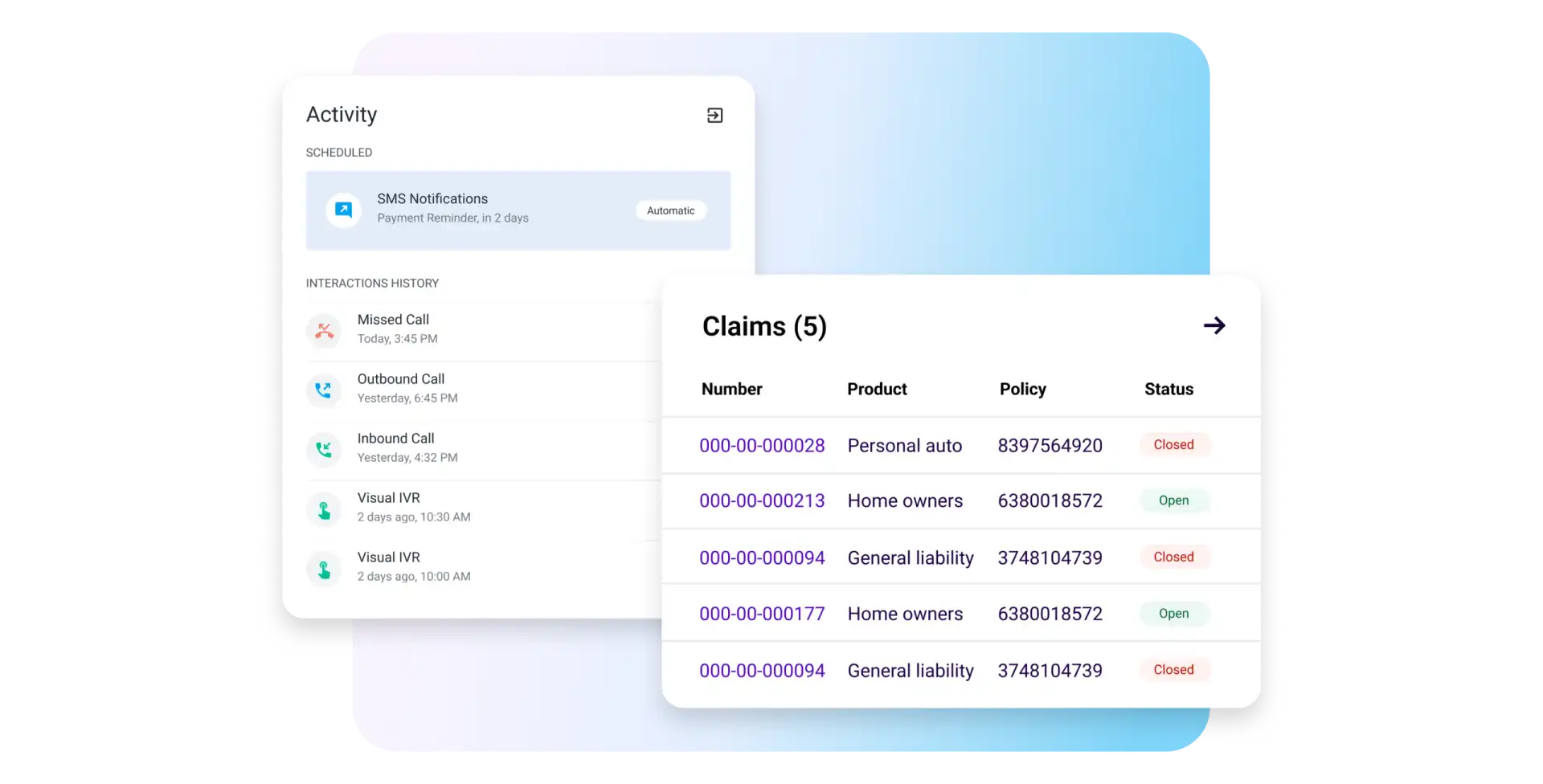Screen dimensions: 1543x784
Task: Click the Open status for claim 000-00-000177
Action: [x=1173, y=614]
